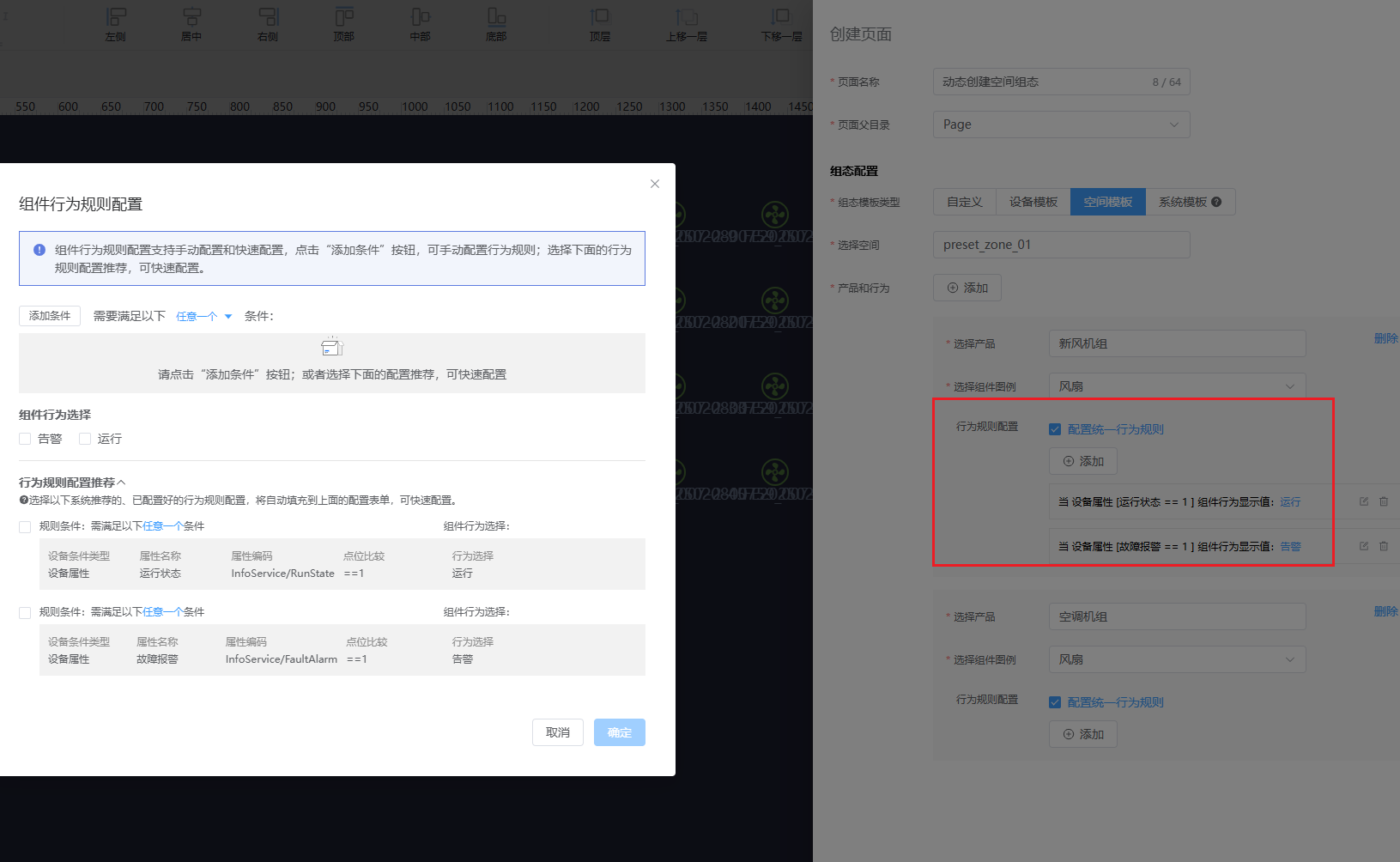This screenshot has width=1400, height=862.
Task: Click the move down one layer (下移一层) icon
Action: pyautogui.click(x=781, y=17)
